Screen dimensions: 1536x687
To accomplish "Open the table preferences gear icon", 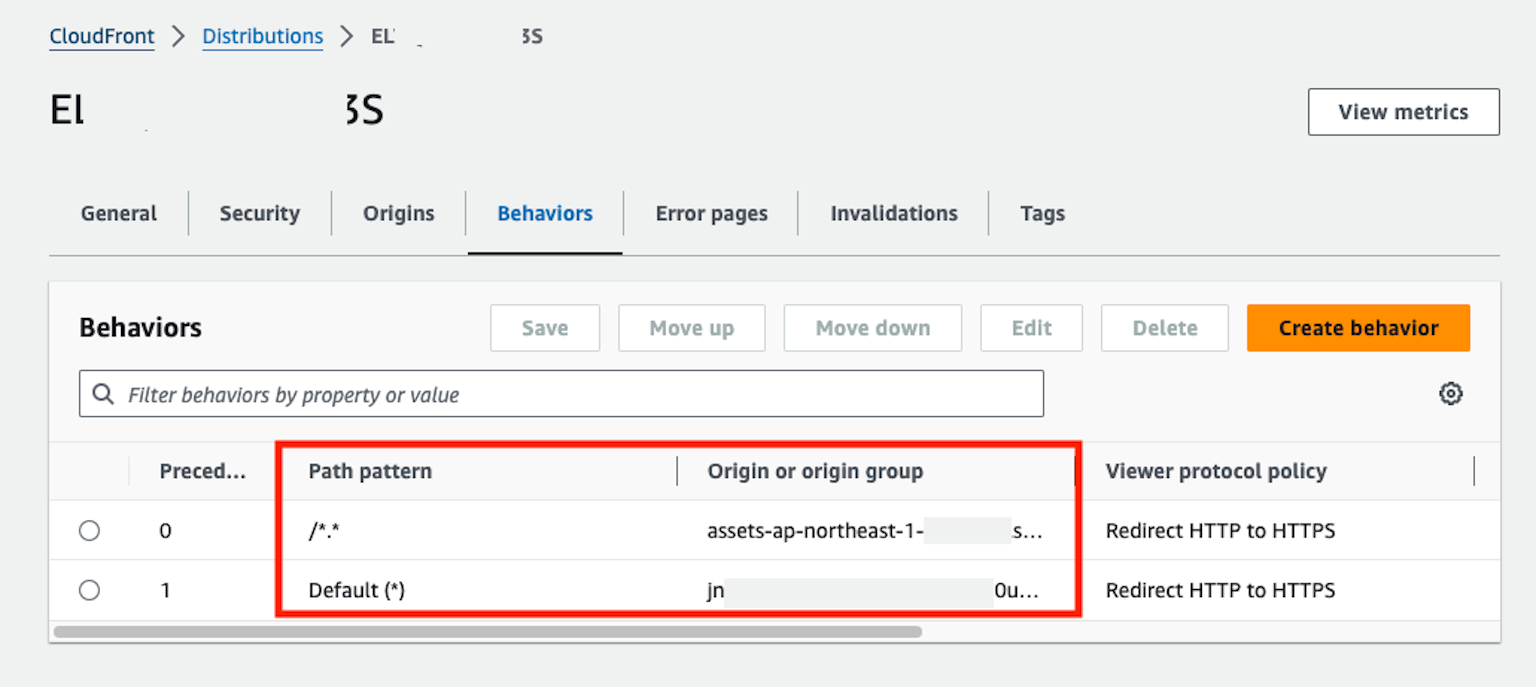I will [x=1451, y=393].
